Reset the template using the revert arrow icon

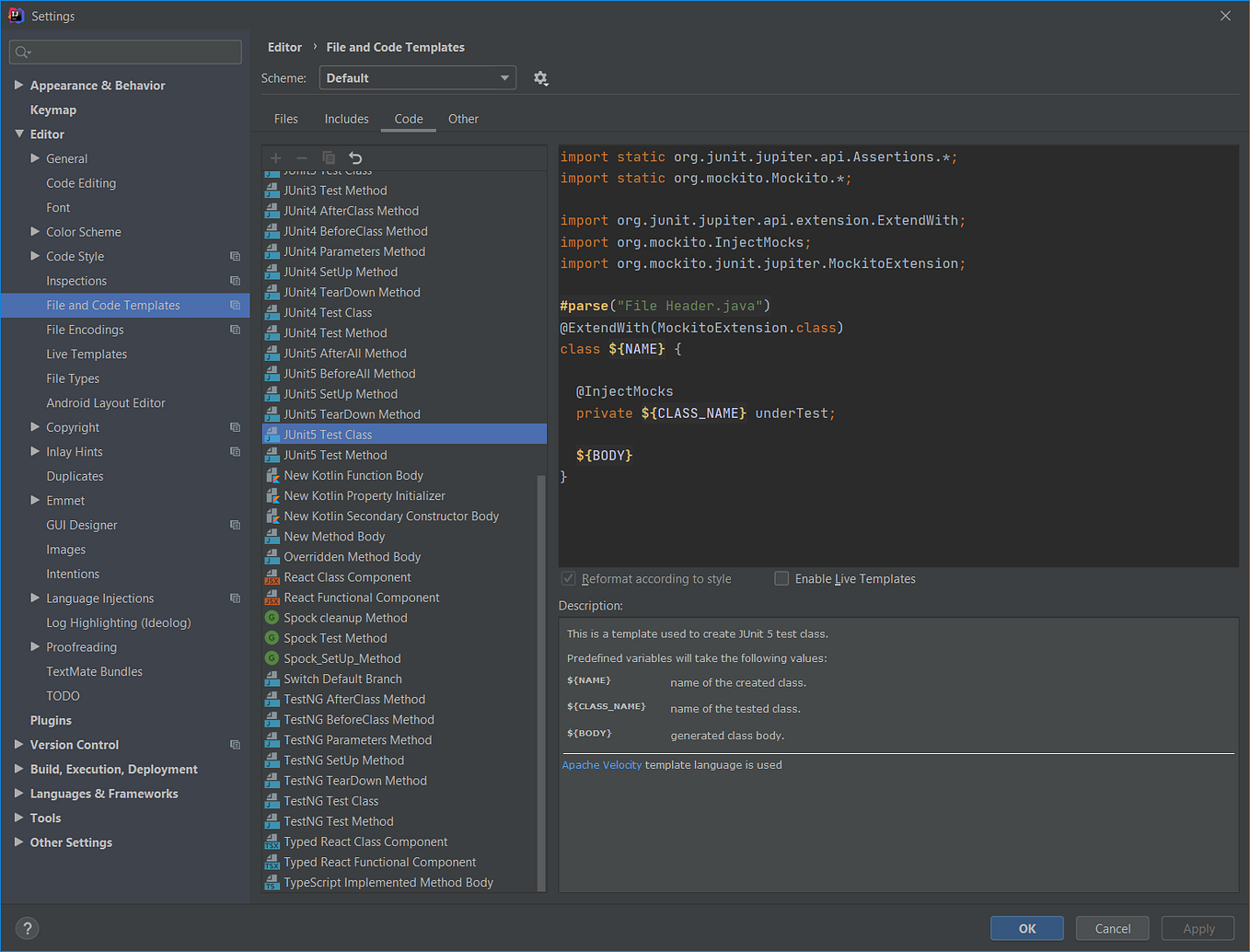(355, 157)
